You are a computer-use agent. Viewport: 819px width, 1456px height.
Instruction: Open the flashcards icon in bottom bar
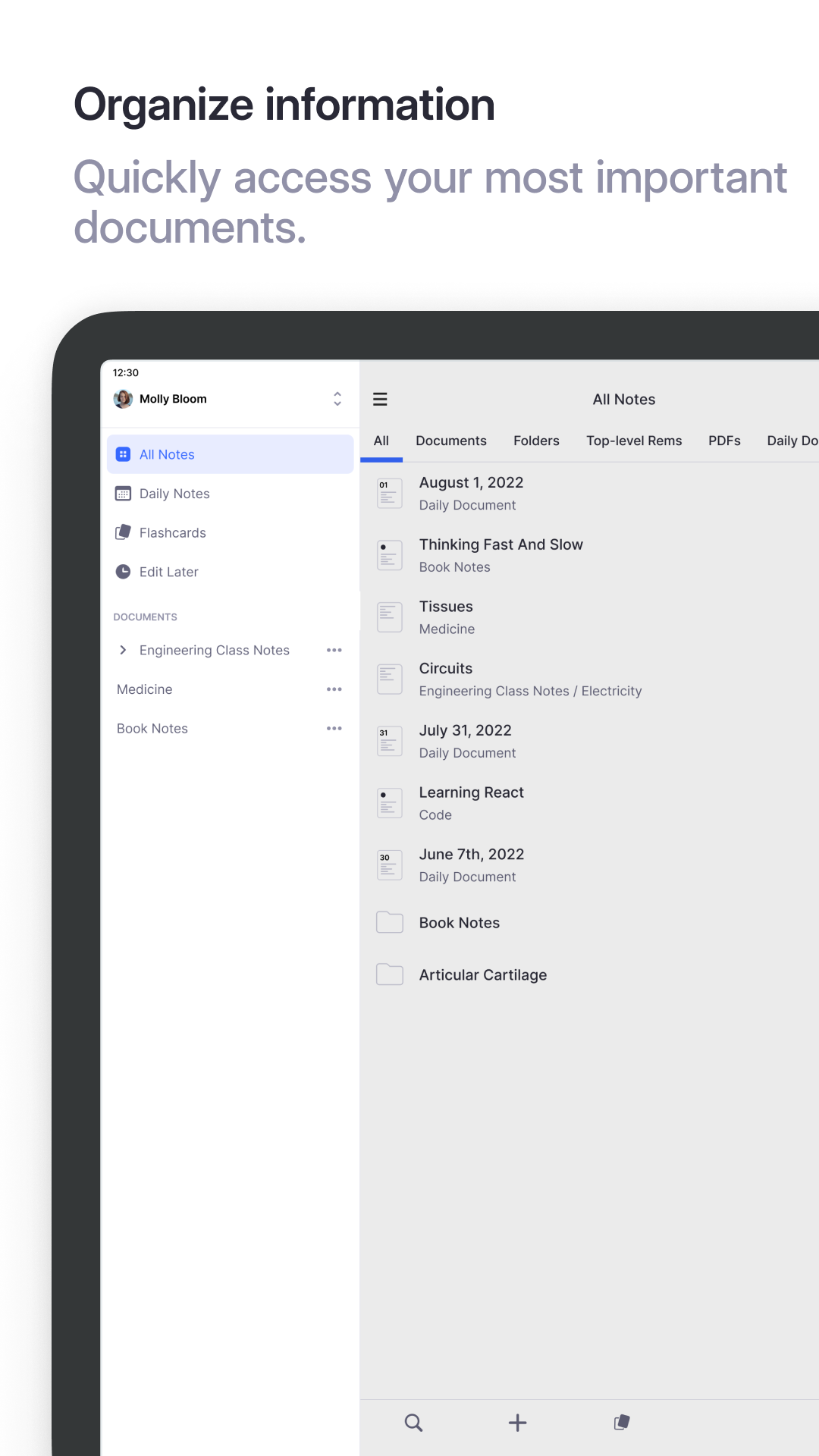[x=622, y=1423]
